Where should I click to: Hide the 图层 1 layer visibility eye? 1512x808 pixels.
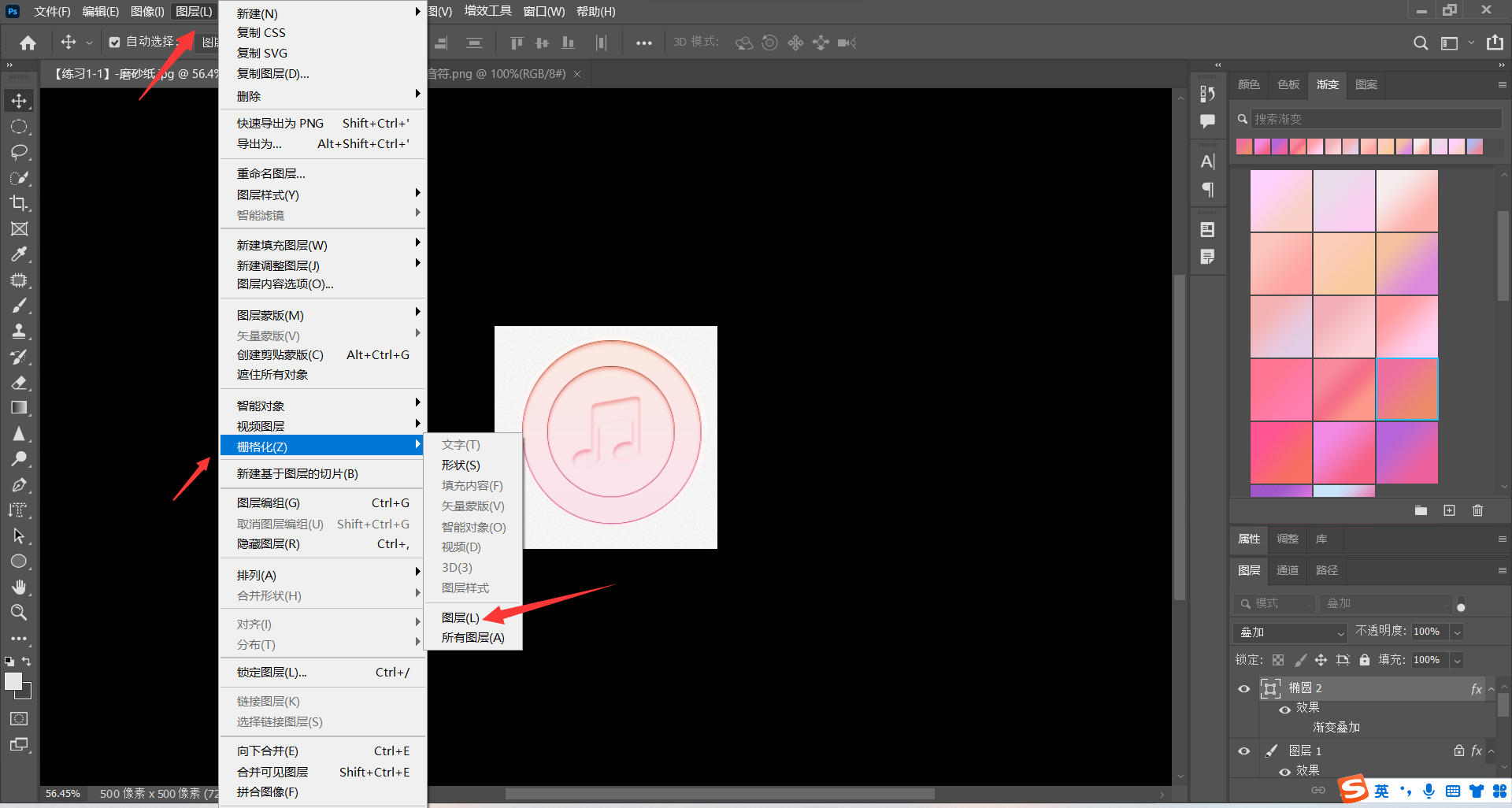point(1244,751)
